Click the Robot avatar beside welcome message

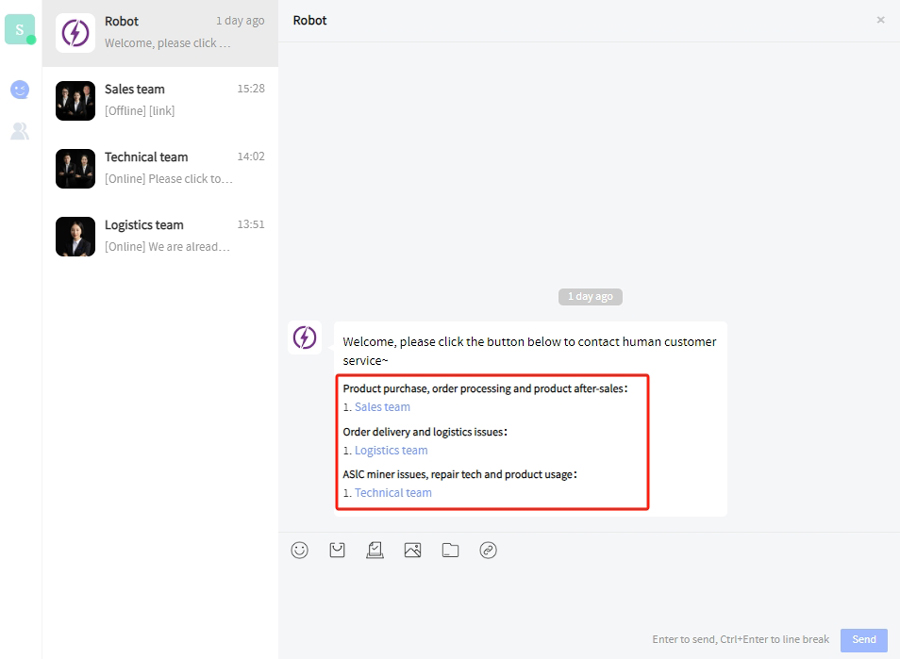tap(305, 338)
